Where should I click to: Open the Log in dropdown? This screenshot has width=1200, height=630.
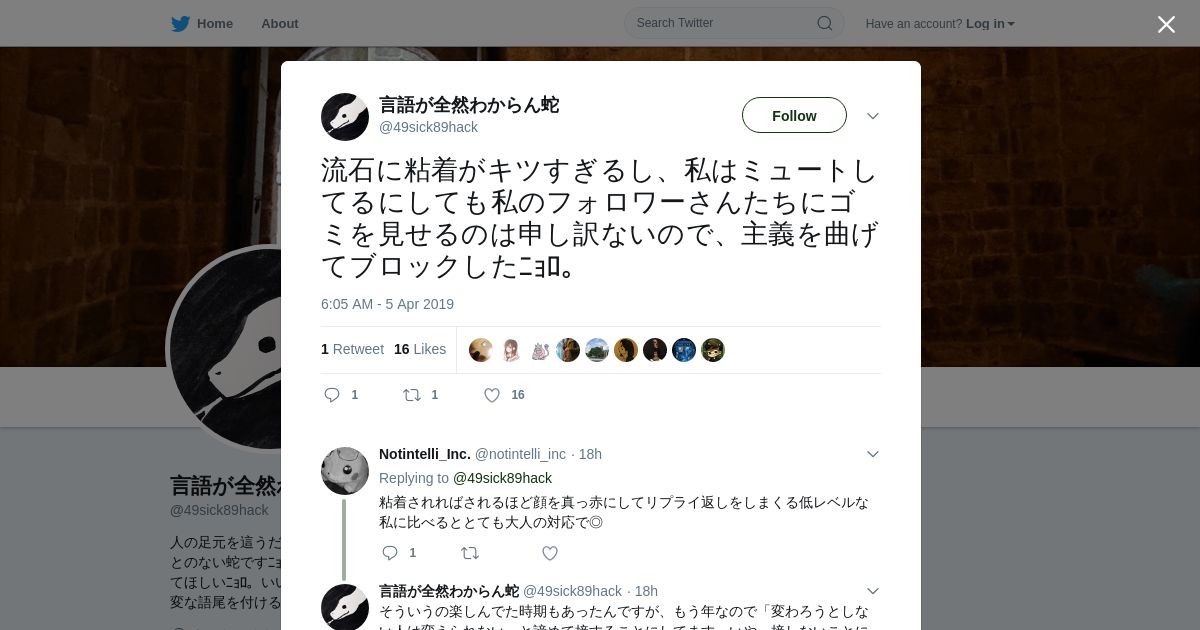click(x=990, y=24)
